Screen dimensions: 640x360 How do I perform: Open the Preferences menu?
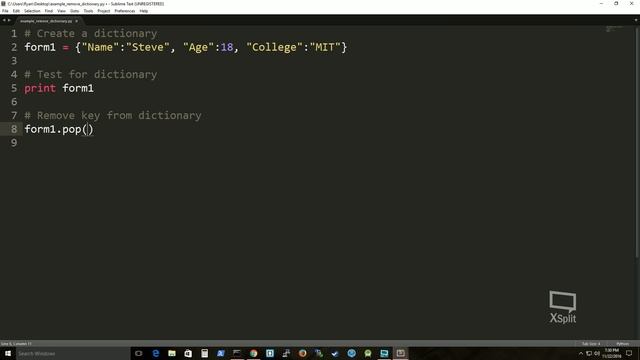(124, 11)
